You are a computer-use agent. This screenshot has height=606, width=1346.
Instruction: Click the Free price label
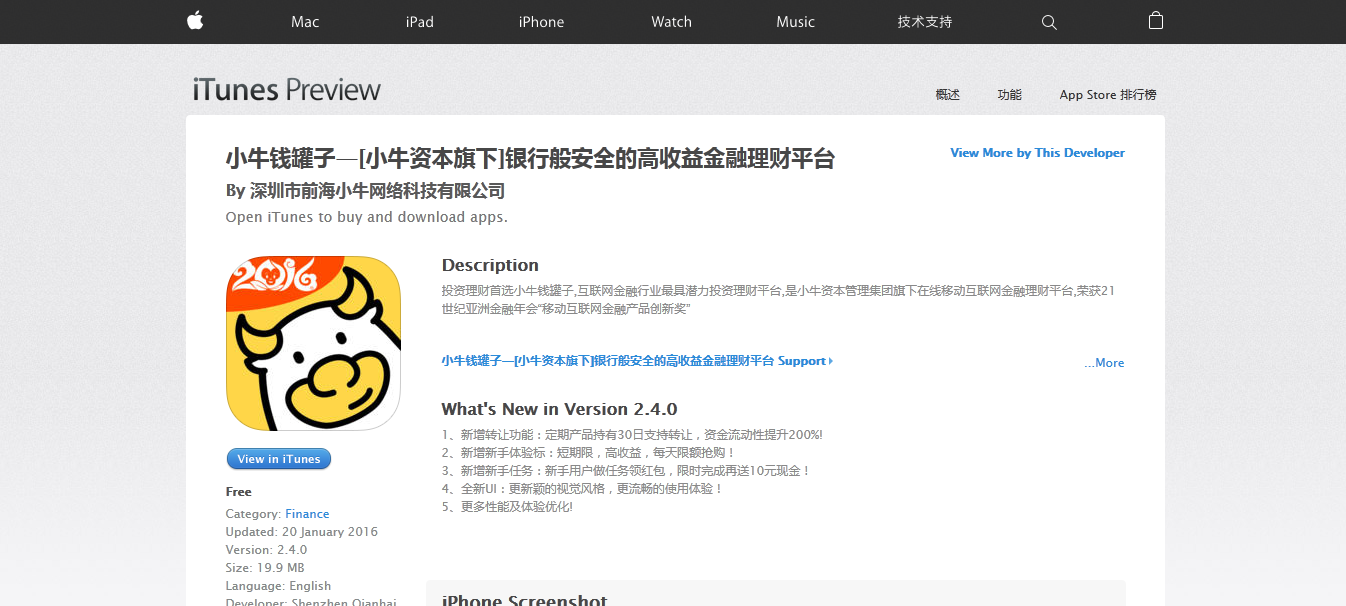click(x=239, y=492)
